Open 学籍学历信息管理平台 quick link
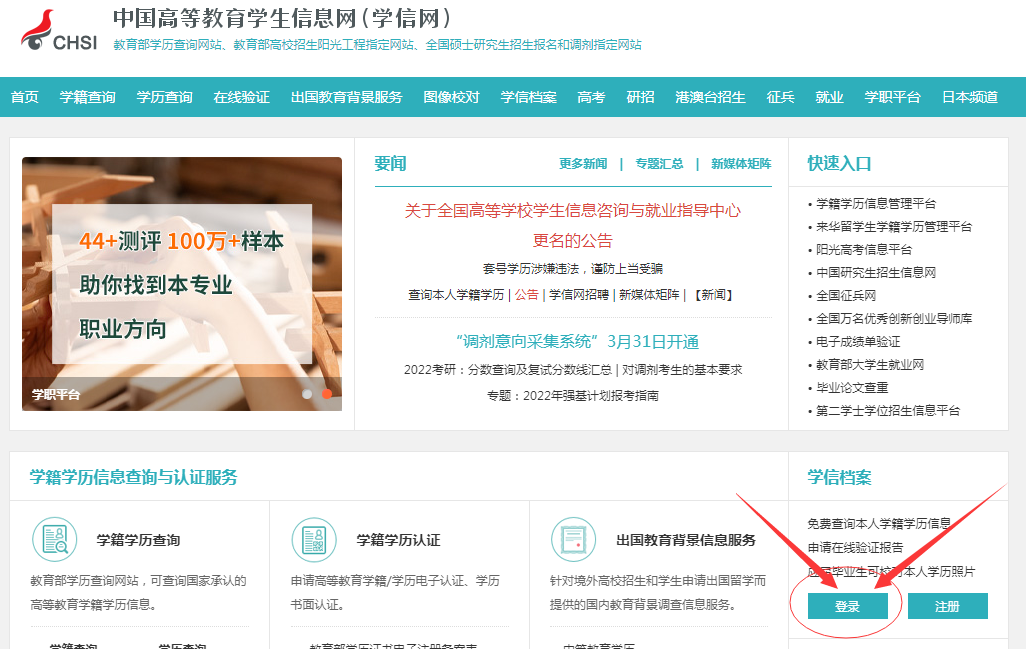This screenshot has width=1026, height=649. [x=876, y=203]
